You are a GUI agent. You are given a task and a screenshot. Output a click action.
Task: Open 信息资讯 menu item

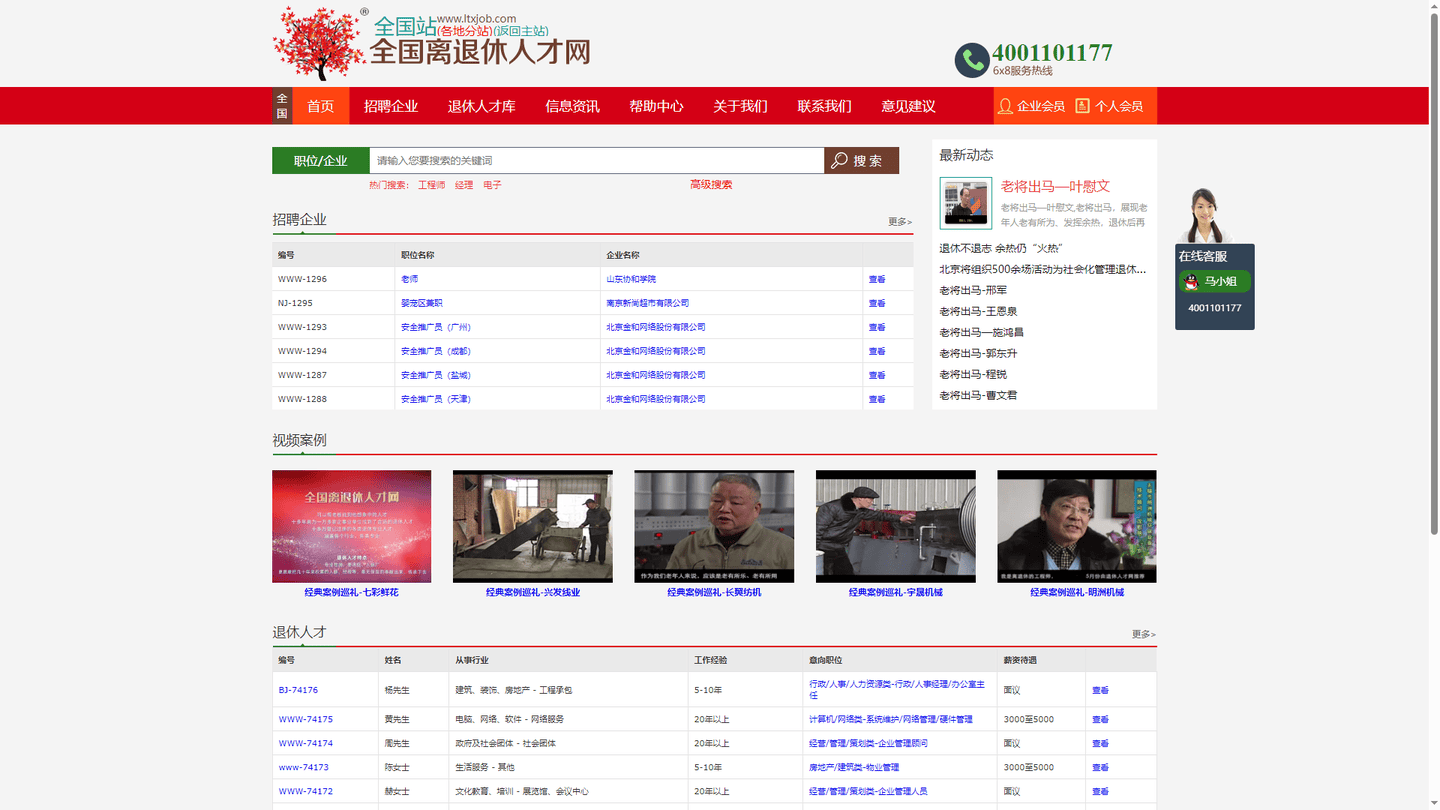(573, 106)
